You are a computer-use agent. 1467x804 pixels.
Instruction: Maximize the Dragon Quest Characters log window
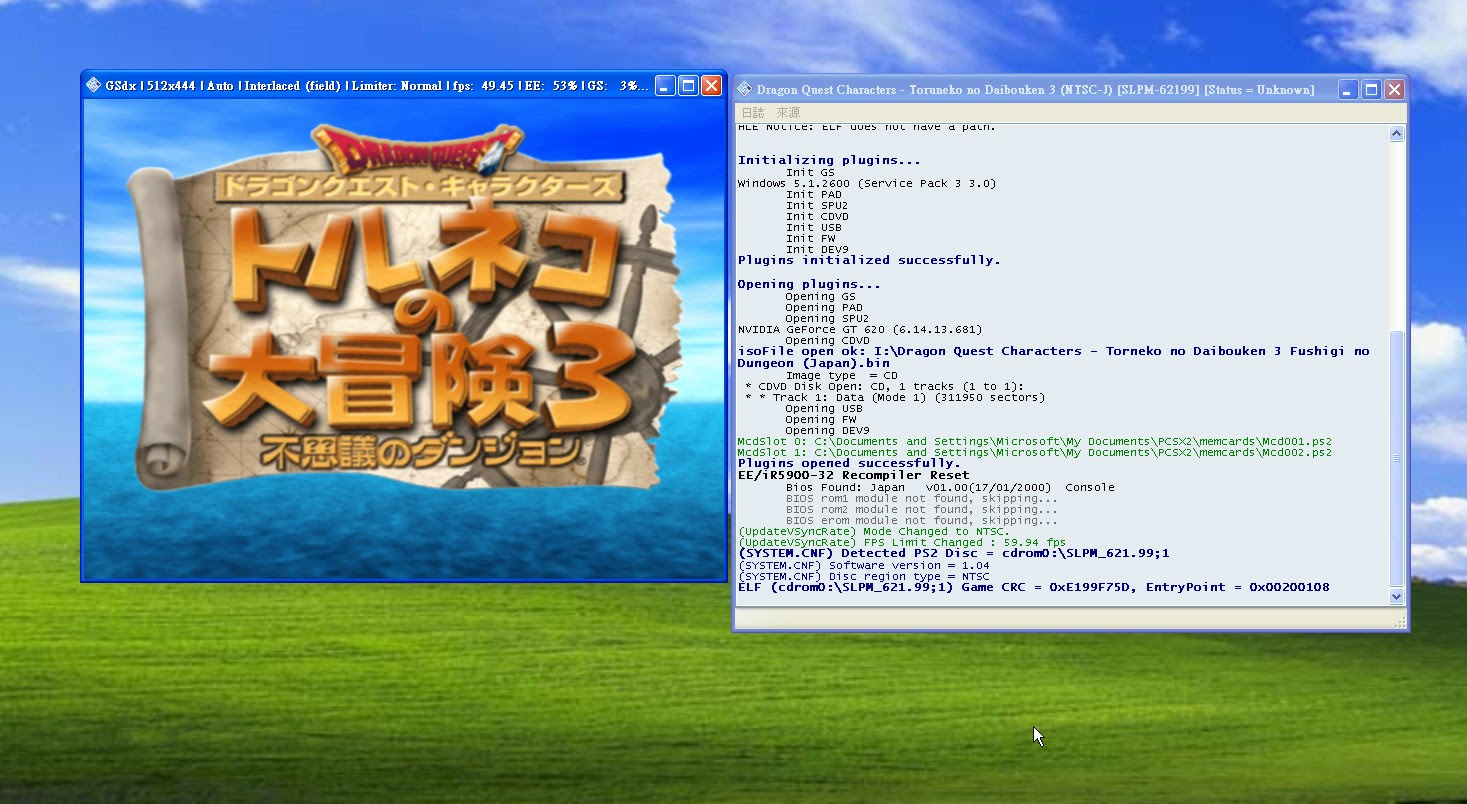pos(1372,90)
